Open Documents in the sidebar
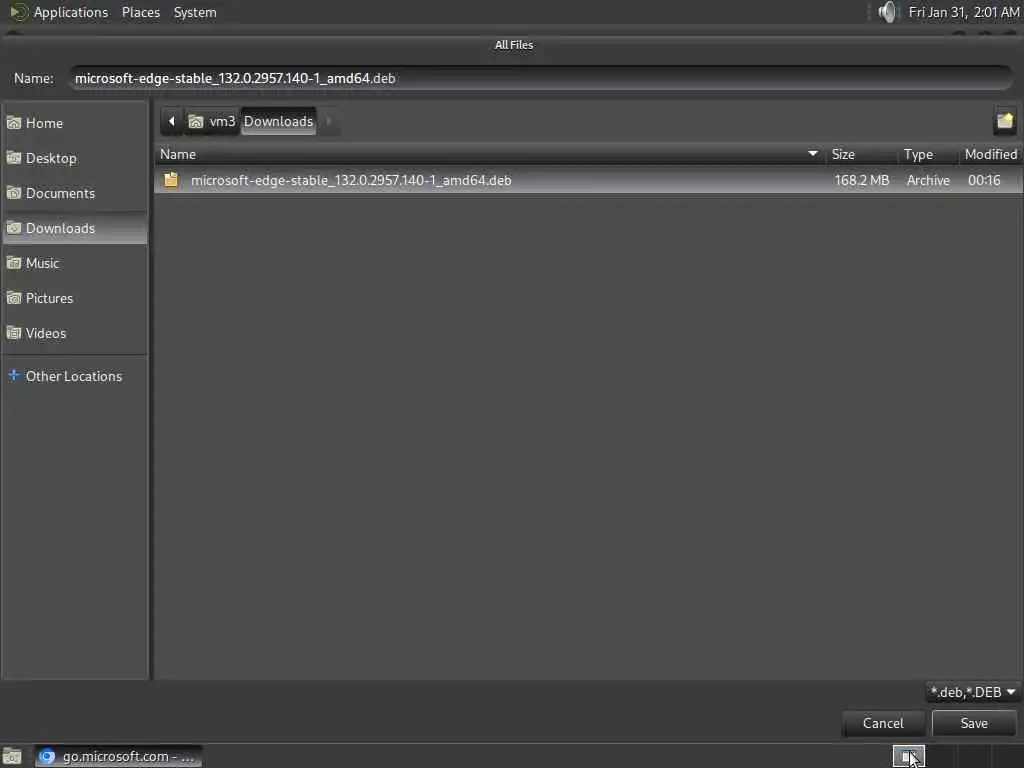 pos(75,193)
